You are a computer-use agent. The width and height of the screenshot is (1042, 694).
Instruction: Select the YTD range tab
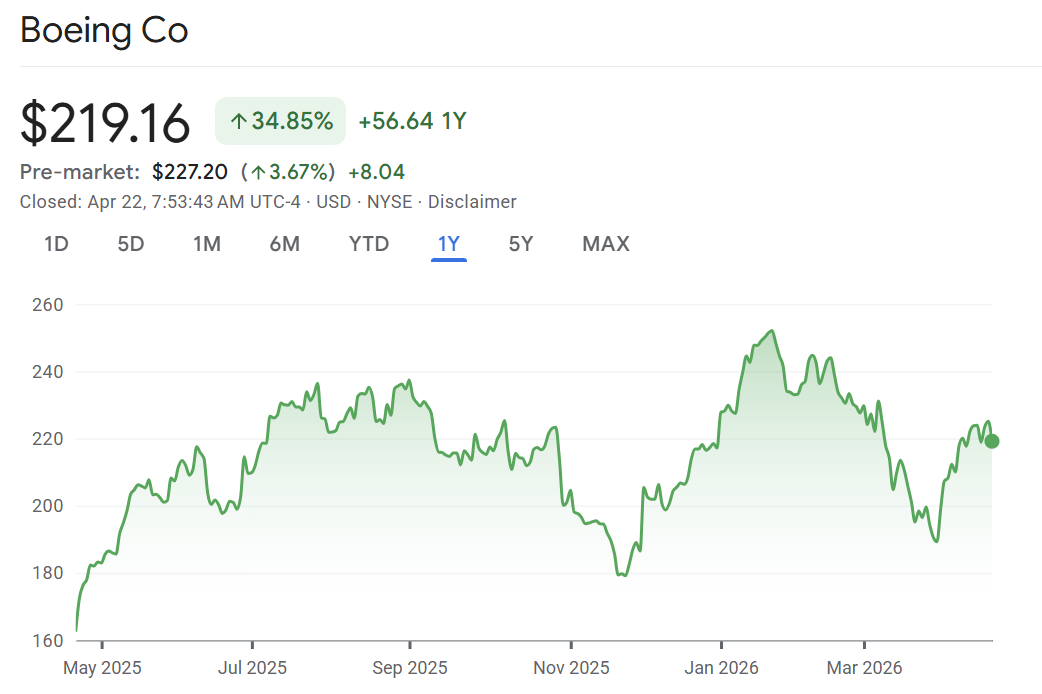click(368, 244)
